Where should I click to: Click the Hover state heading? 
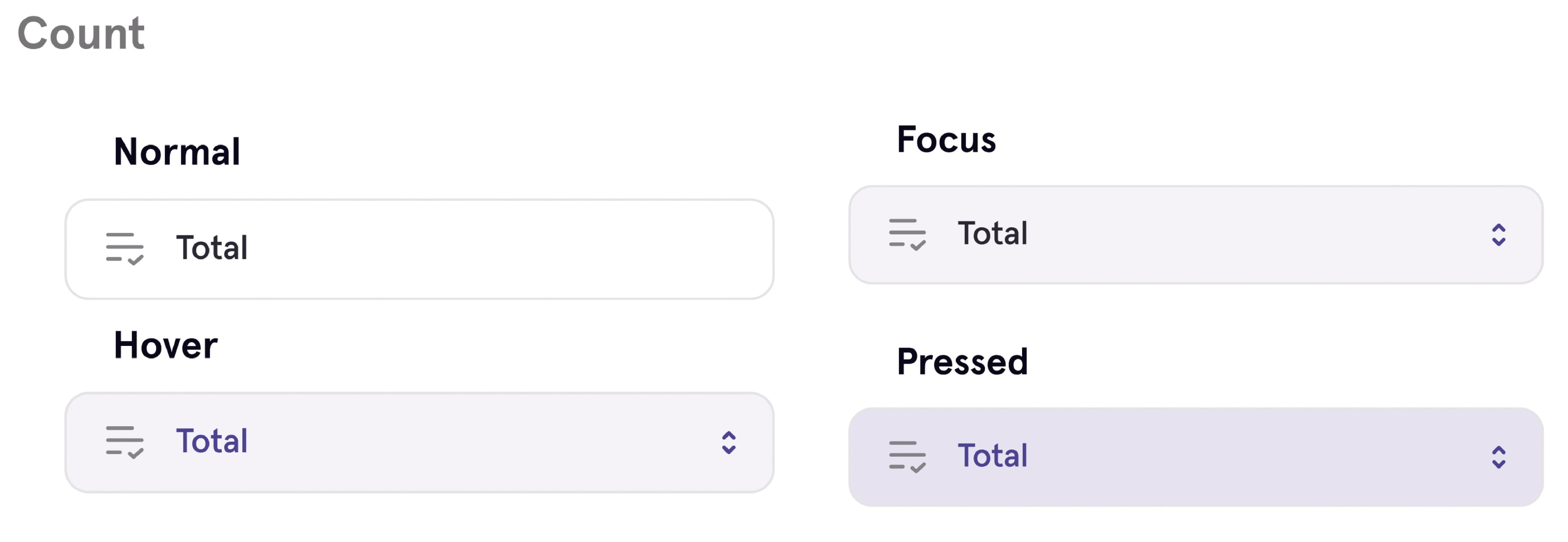pyautogui.click(x=166, y=344)
